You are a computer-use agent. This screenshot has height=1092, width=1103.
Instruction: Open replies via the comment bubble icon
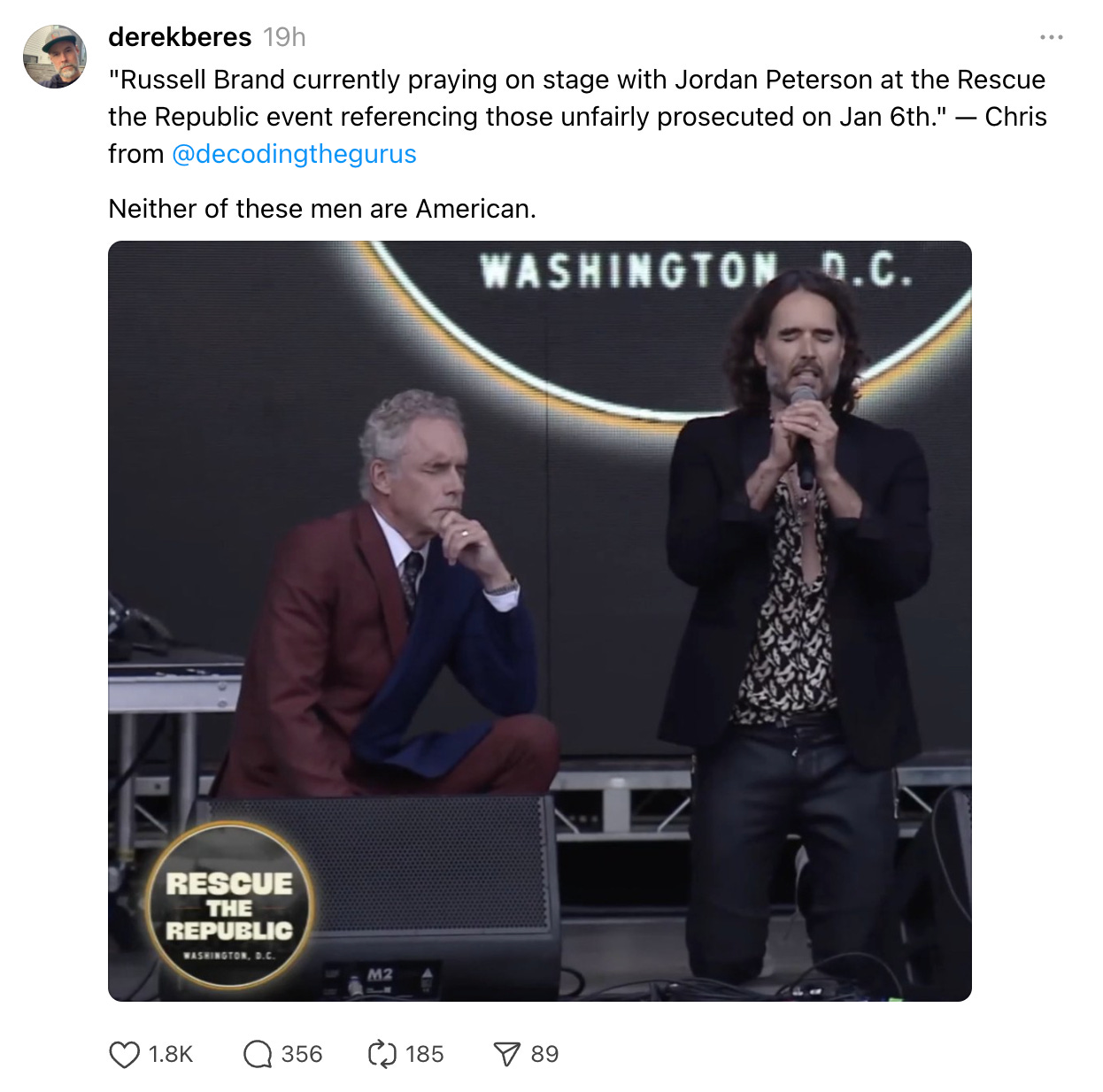258,1054
